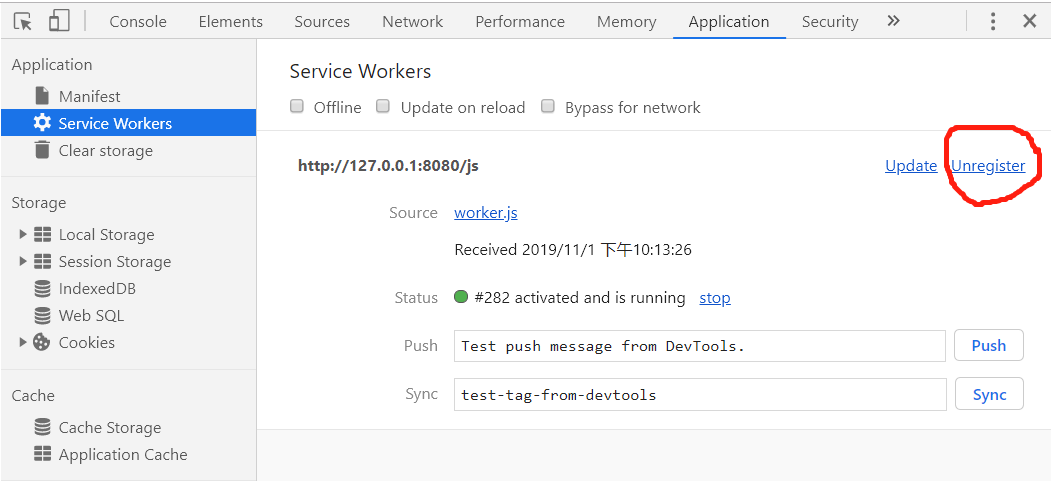1051x481 pixels.
Task: Check Update on reload
Action: coord(383,107)
